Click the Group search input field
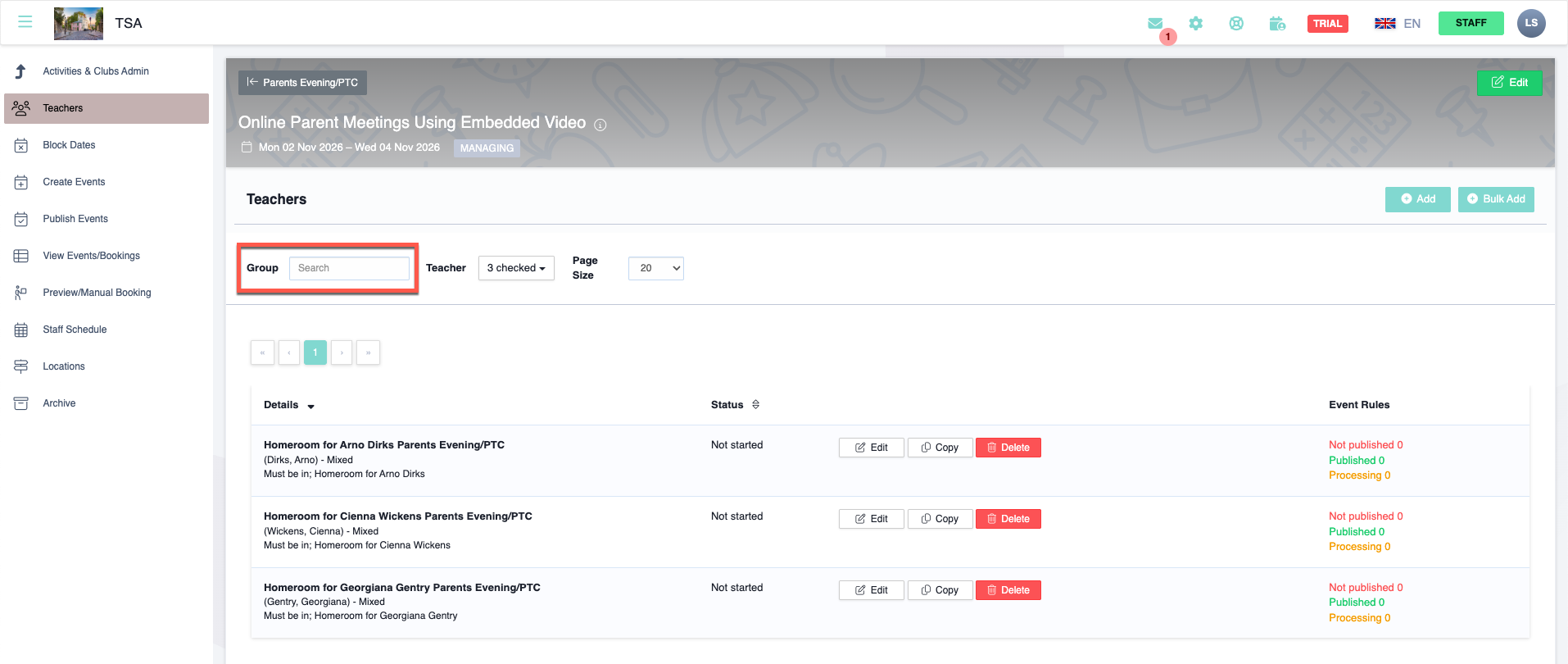Viewport: 1568px width, 664px height. pos(349,268)
